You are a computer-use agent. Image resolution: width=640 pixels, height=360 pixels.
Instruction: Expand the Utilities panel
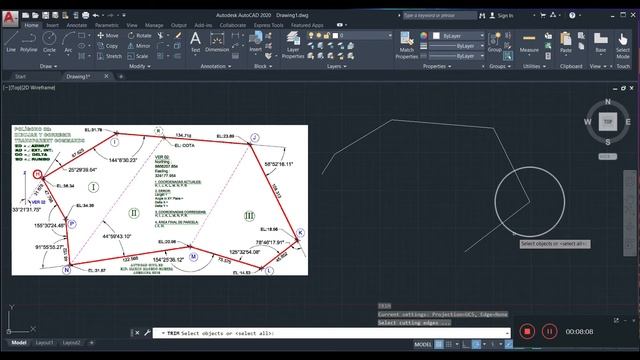[534, 66]
